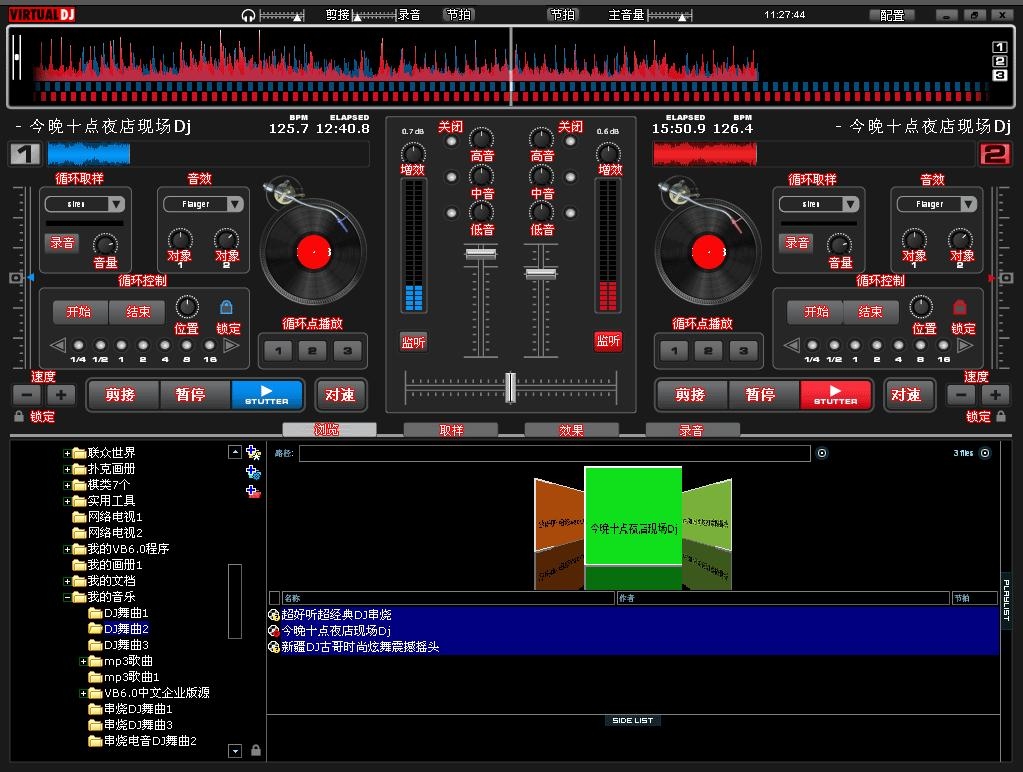Viewport: 1023px width, 772px height.
Task: Open the 配置 config menu
Action: coord(892,15)
